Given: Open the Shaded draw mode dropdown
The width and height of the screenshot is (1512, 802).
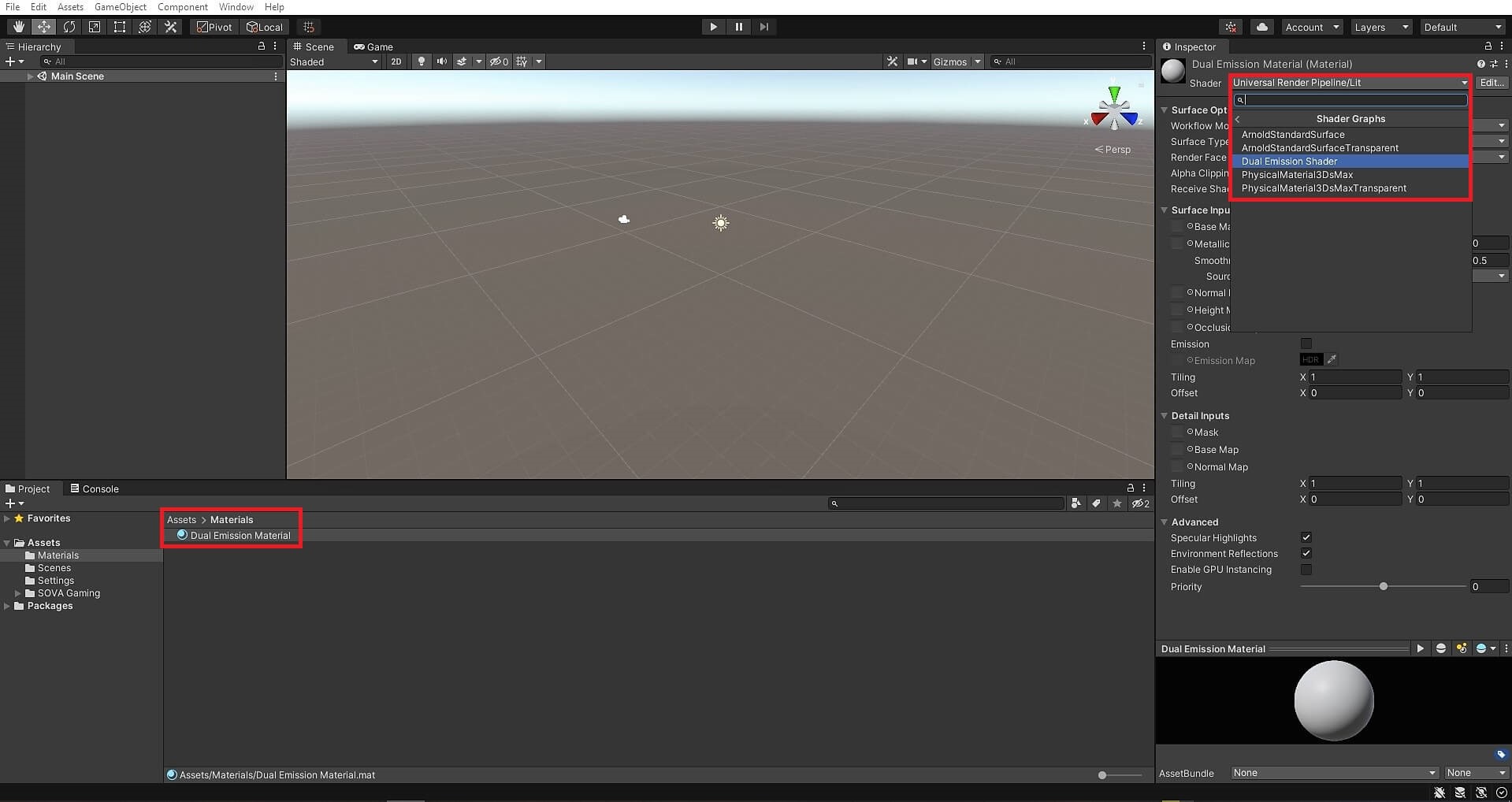Looking at the screenshot, I should coord(334,61).
